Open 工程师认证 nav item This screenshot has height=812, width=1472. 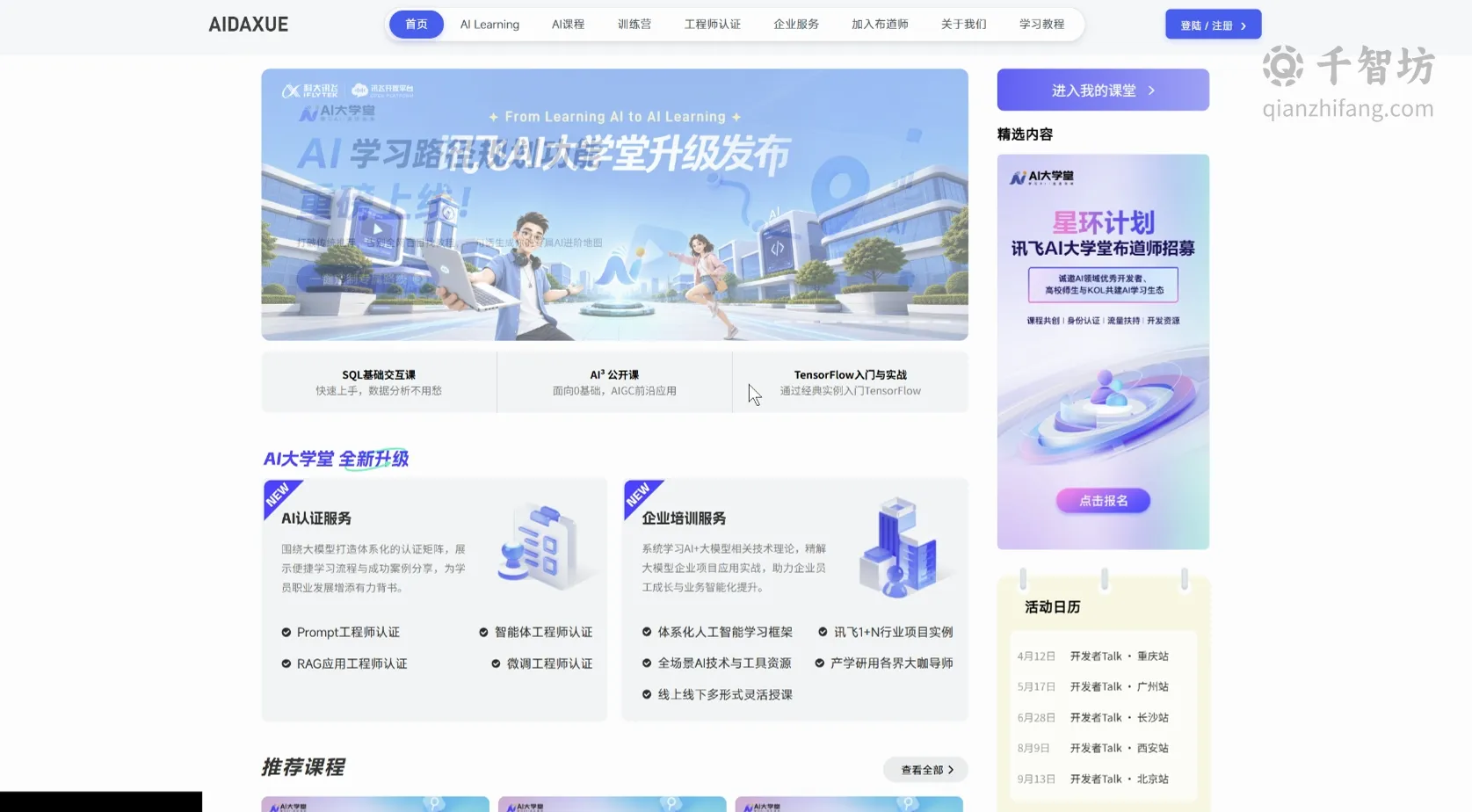click(x=713, y=25)
